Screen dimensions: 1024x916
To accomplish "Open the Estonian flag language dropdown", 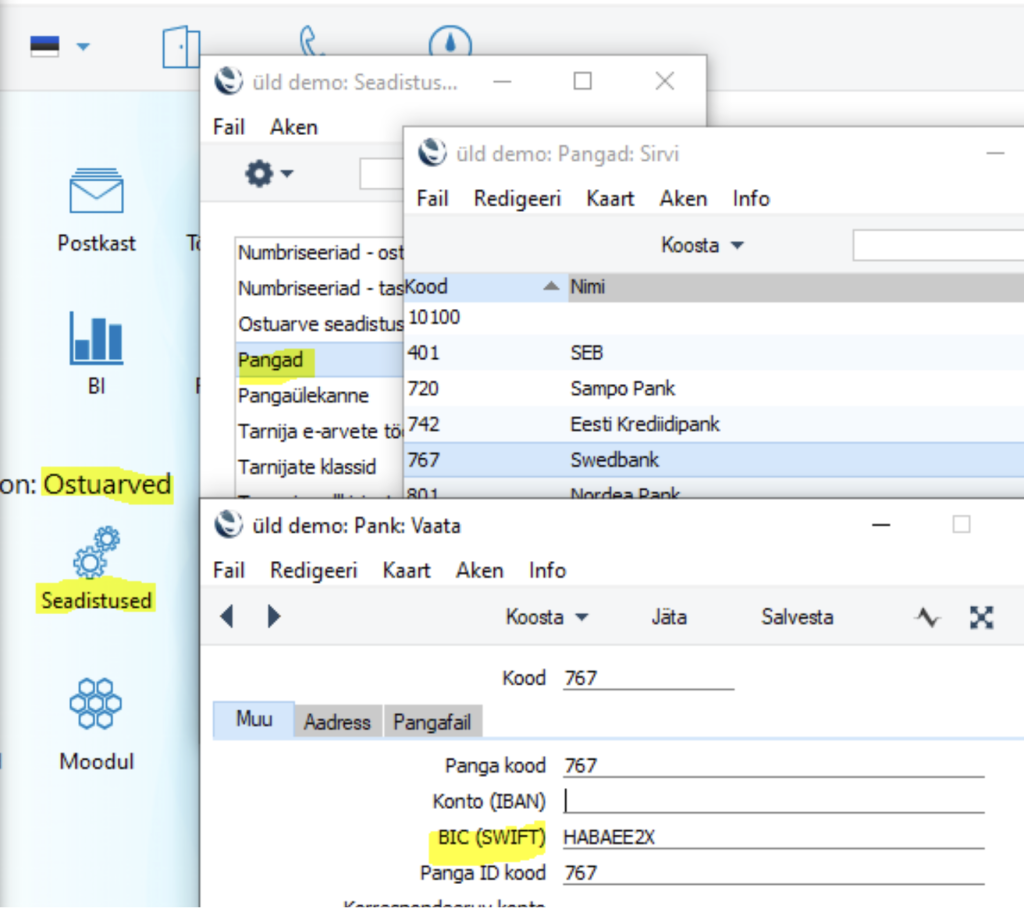I will pos(60,46).
